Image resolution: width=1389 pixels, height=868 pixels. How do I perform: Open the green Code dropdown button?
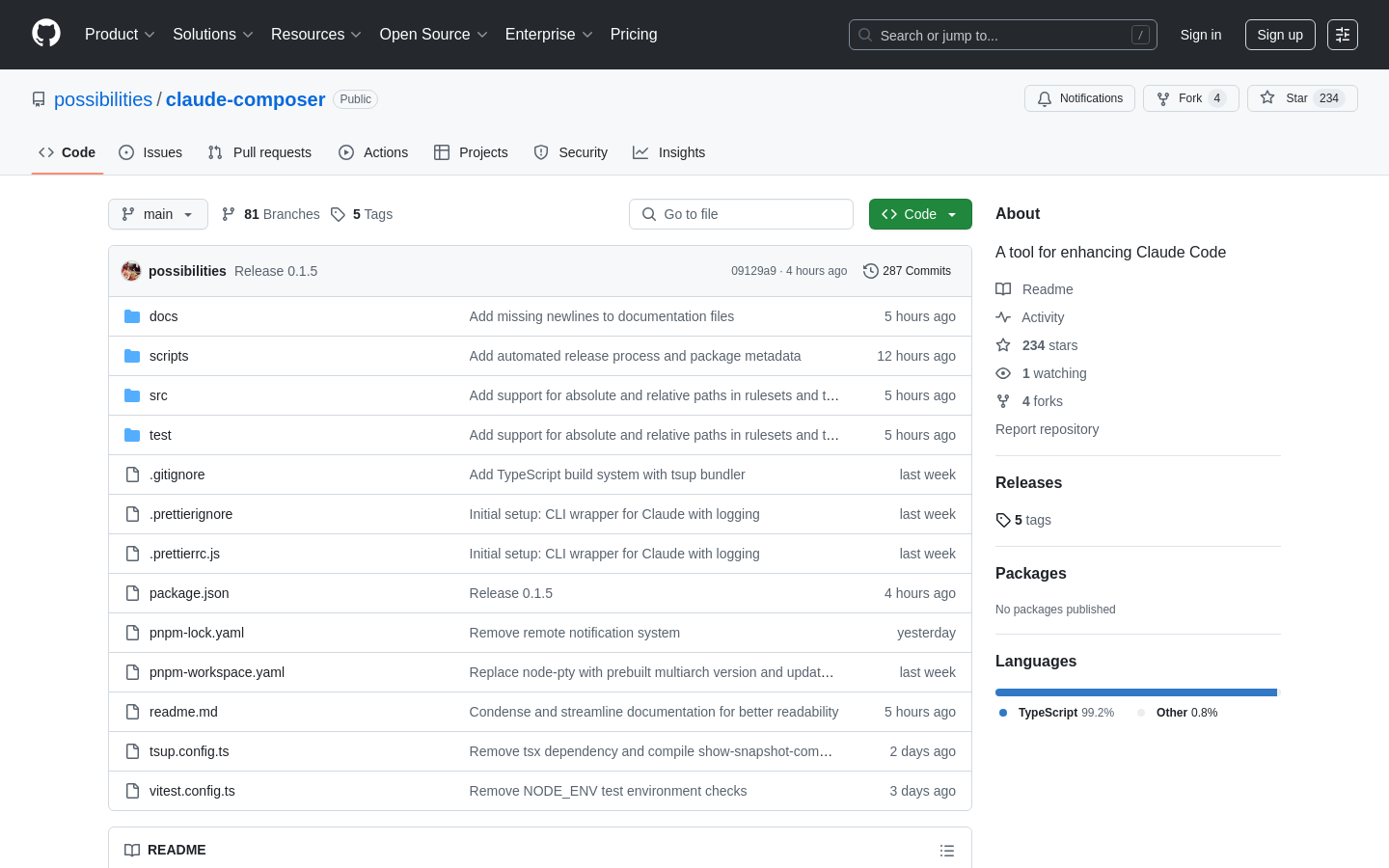point(920,214)
